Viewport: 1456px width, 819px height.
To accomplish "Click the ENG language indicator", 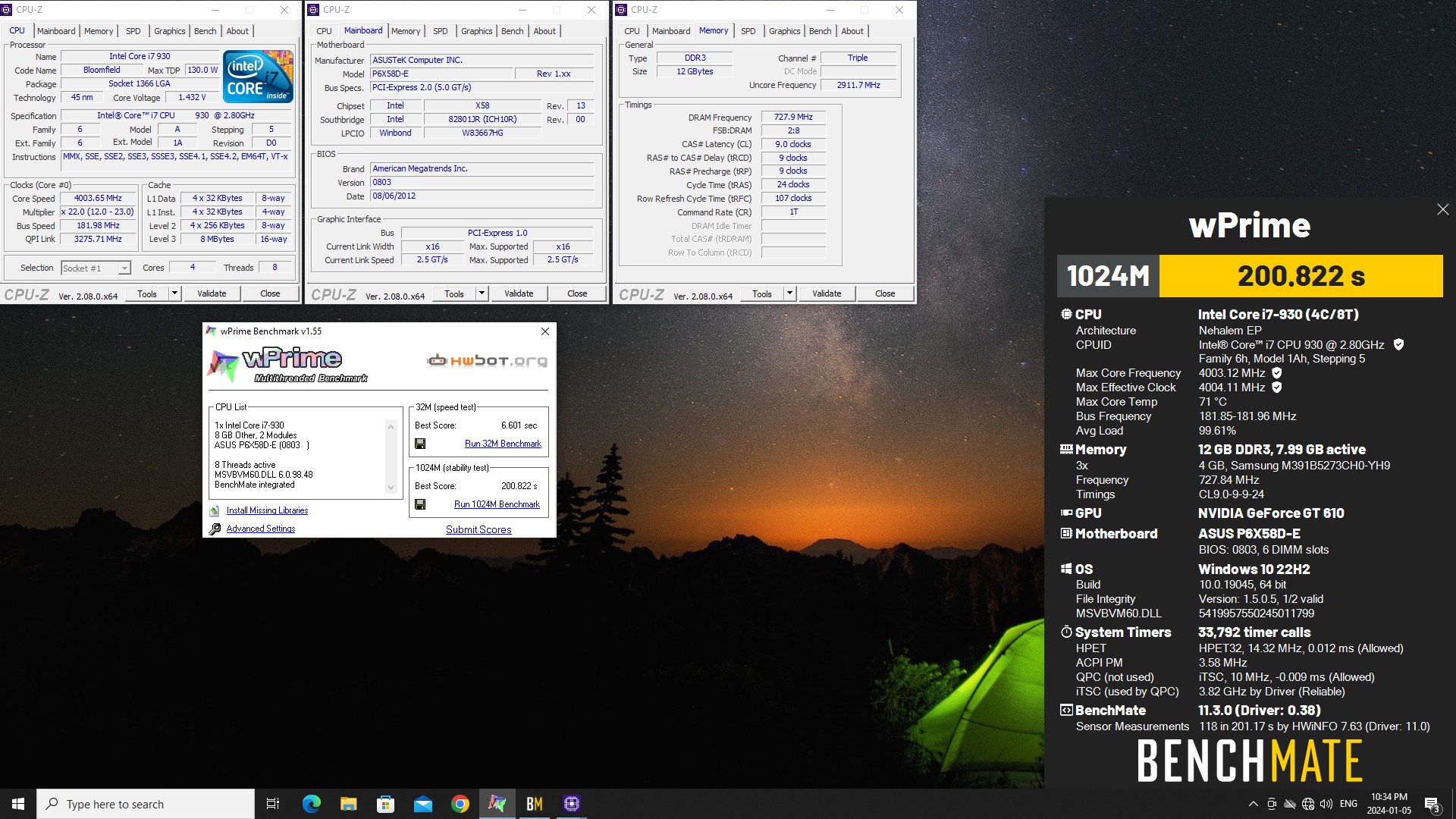I will pyautogui.click(x=1348, y=804).
